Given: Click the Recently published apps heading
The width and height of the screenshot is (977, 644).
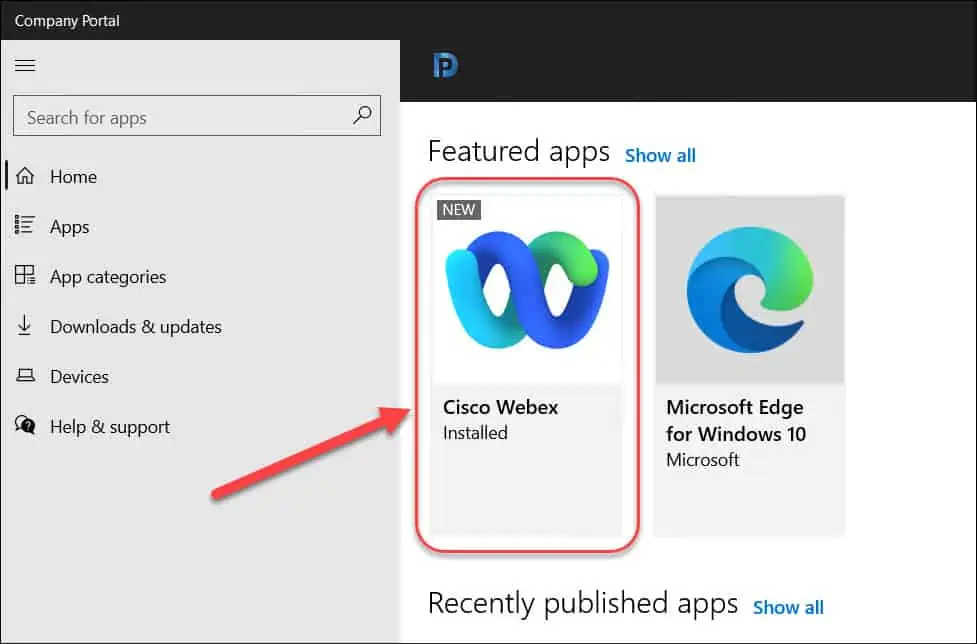Looking at the screenshot, I should [583, 604].
